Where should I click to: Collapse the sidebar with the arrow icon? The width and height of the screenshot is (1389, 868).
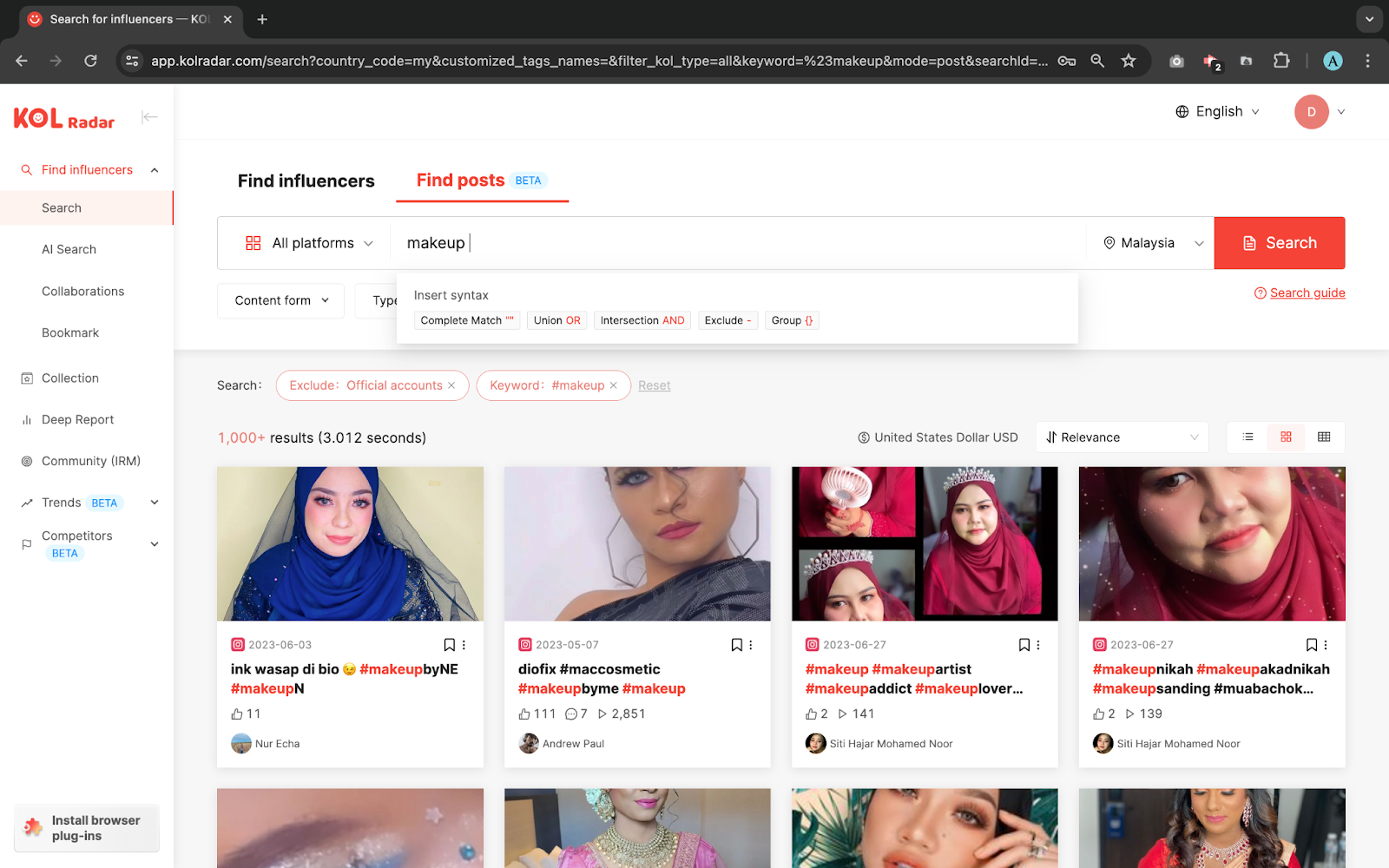(x=149, y=117)
